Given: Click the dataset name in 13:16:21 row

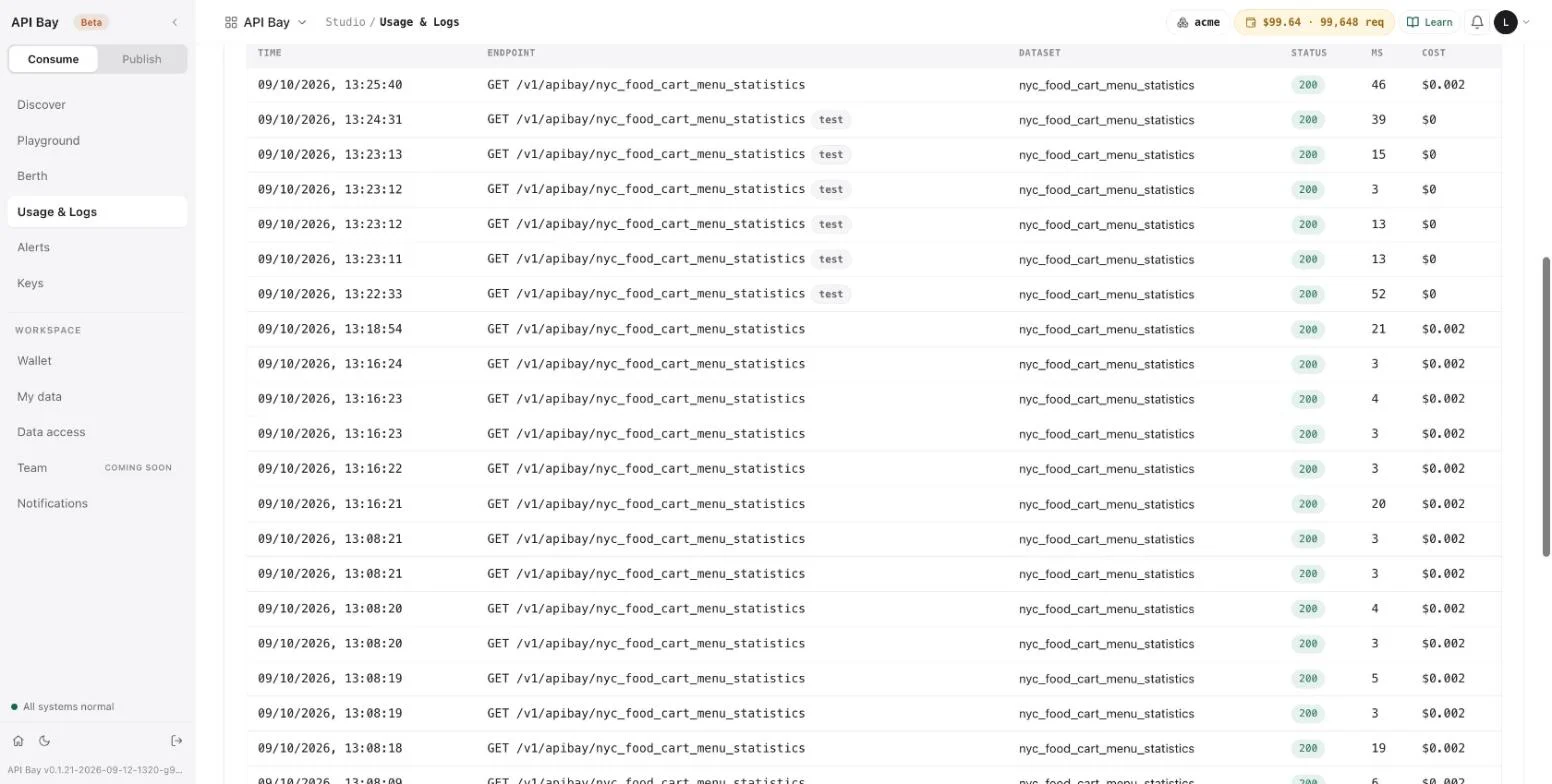Looking at the screenshot, I should pyautogui.click(x=1106, y=504).
